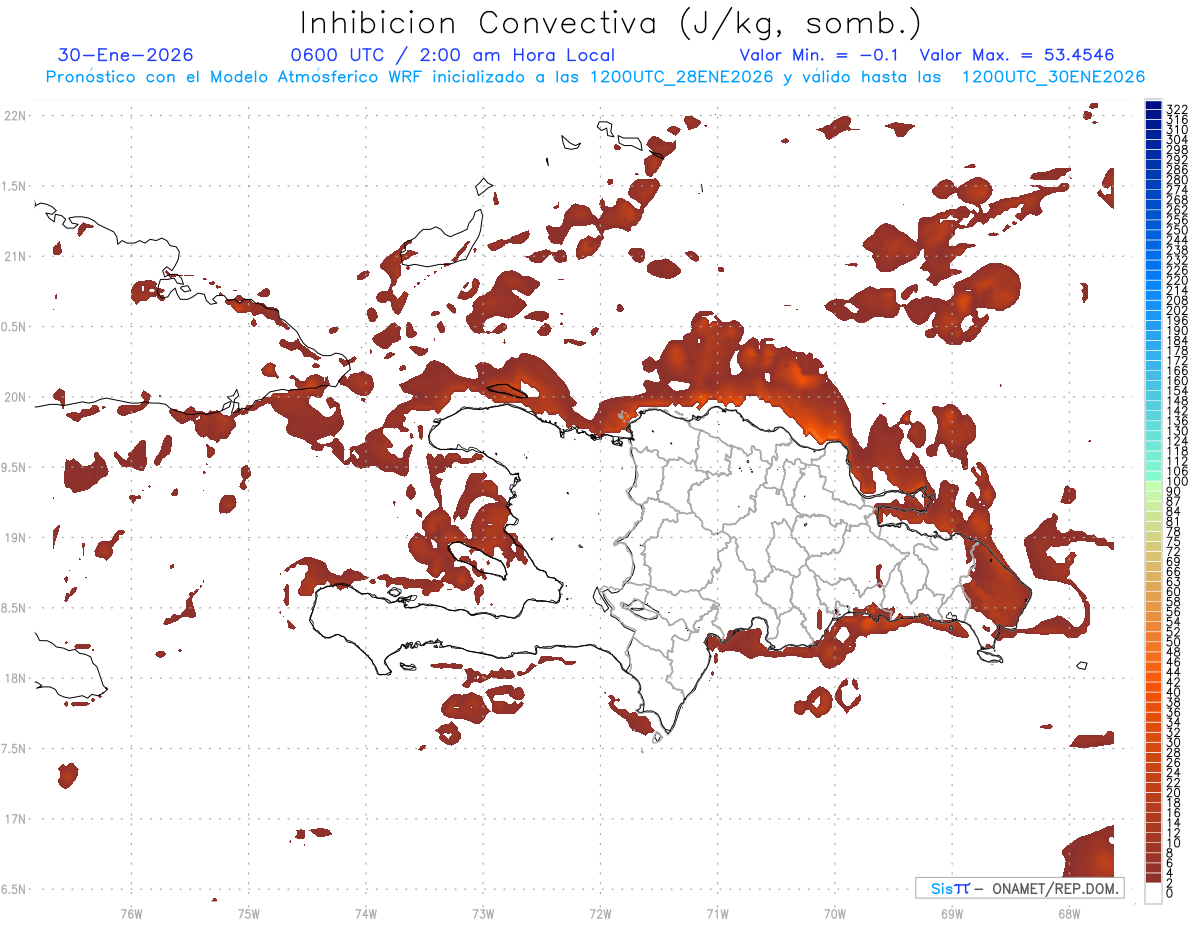Click the '160' colorbar value
This screenshot has height=927, width=1200.
[1177, 381]
